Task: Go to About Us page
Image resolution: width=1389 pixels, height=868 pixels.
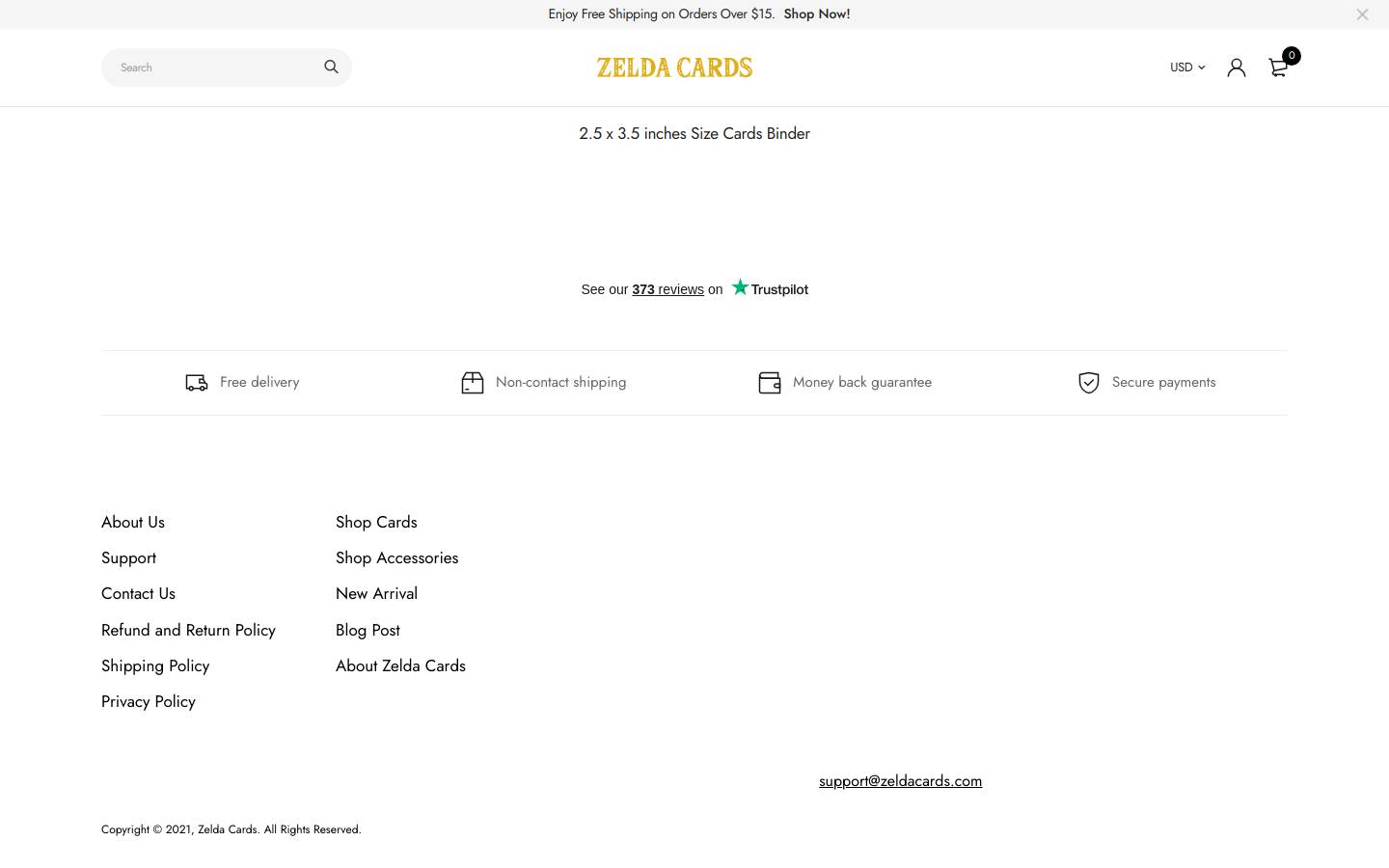Action: pyautogui.click(x=133, y=522)
